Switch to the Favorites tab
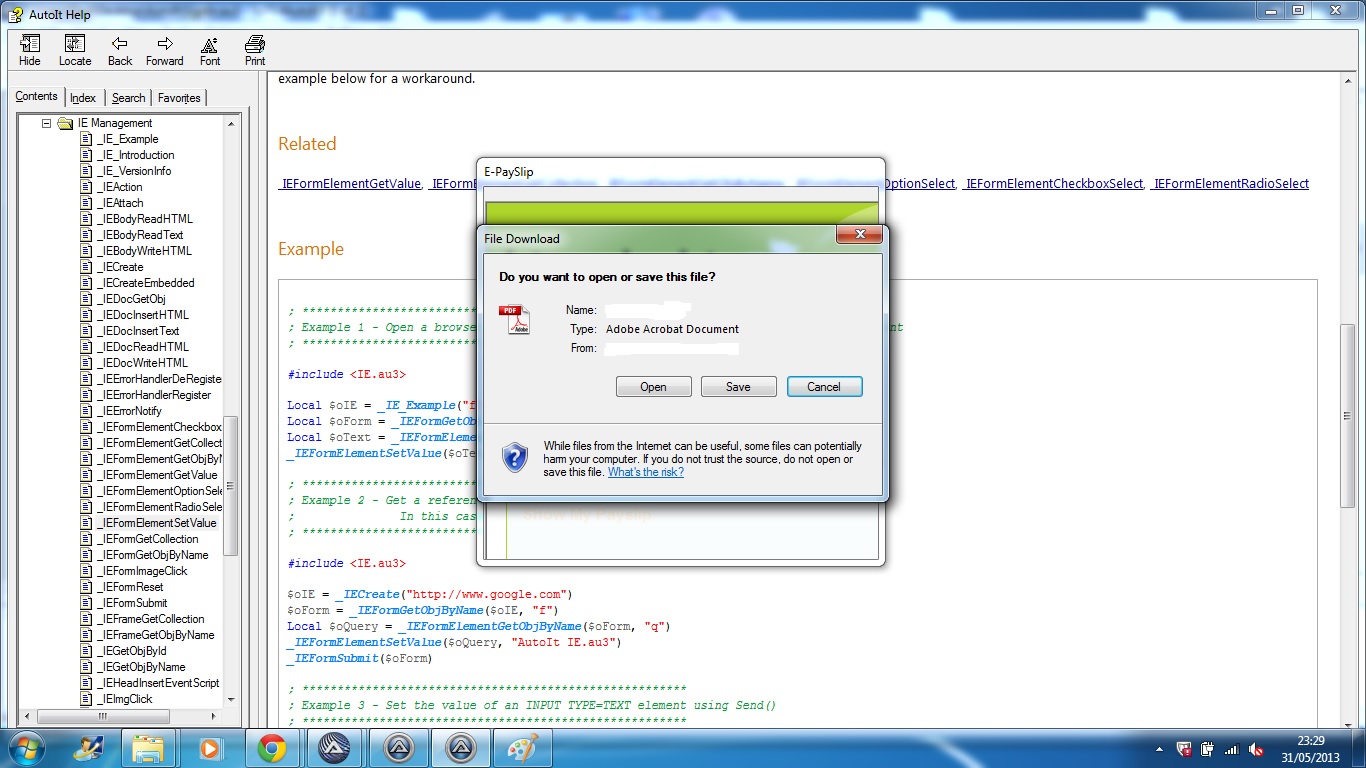Screen dimensions: 1366x768 [x=179, y=98]
